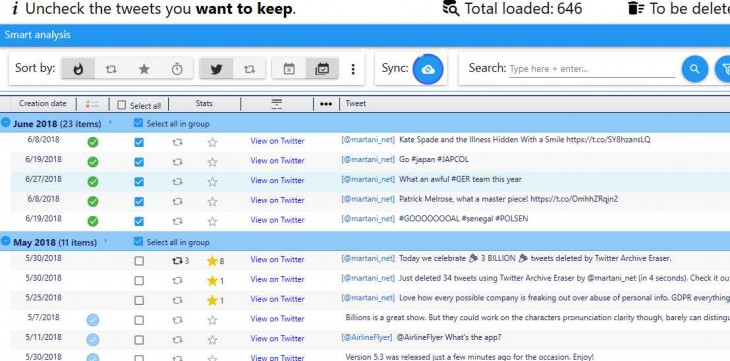This screenshot has height=361, width=730.
Task: Open View on Twitter for Go #japan tweet
Action: click(x=277, y=160)
